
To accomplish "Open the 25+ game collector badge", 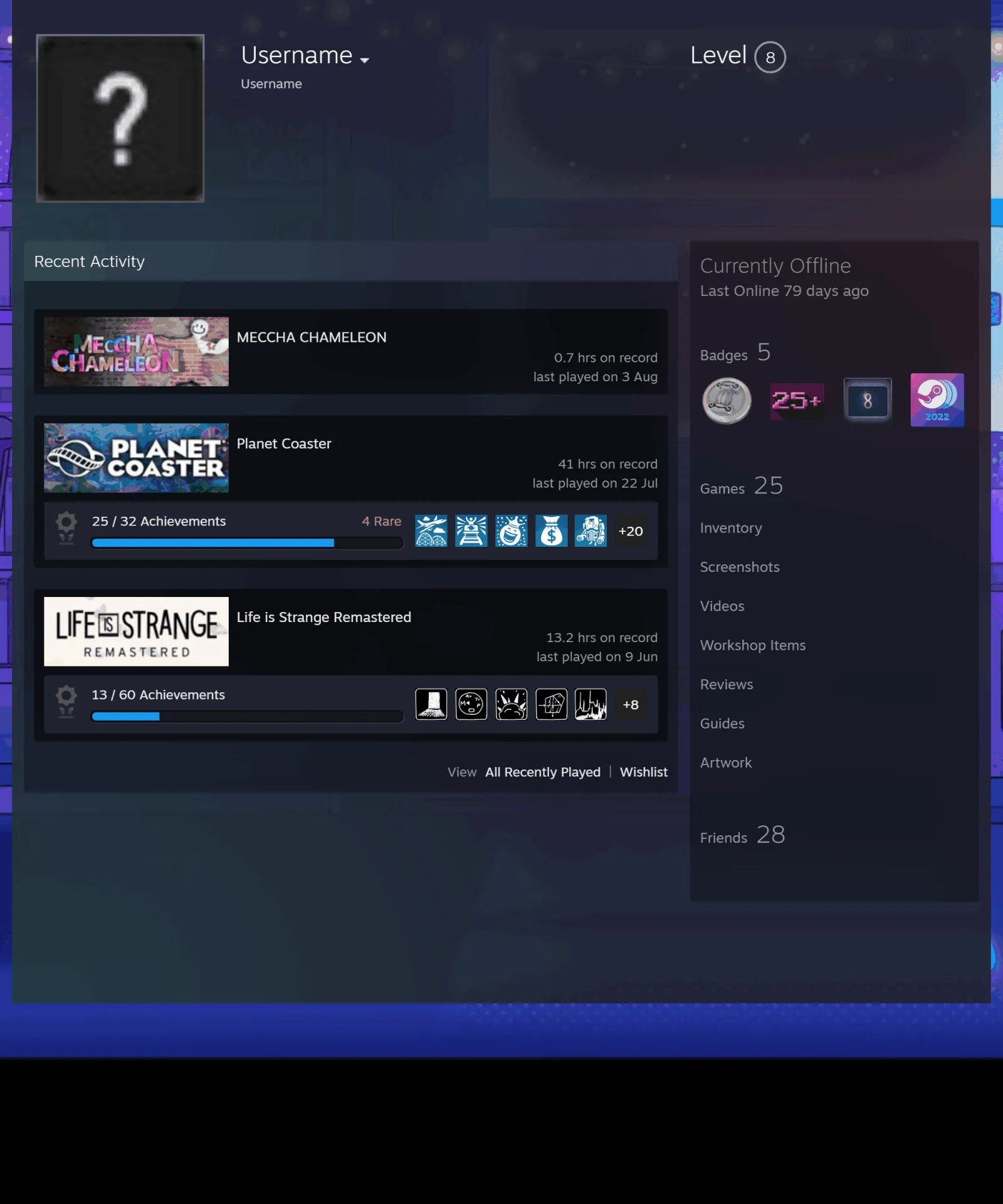I will (x=797, y=401).
